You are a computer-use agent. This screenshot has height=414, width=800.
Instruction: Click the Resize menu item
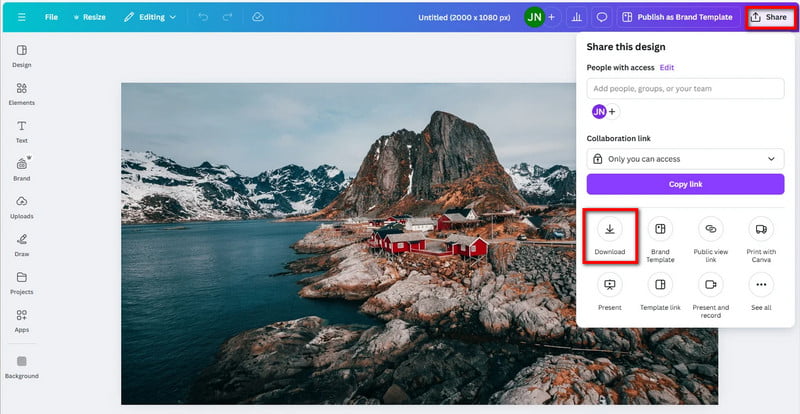click(90, 17)
